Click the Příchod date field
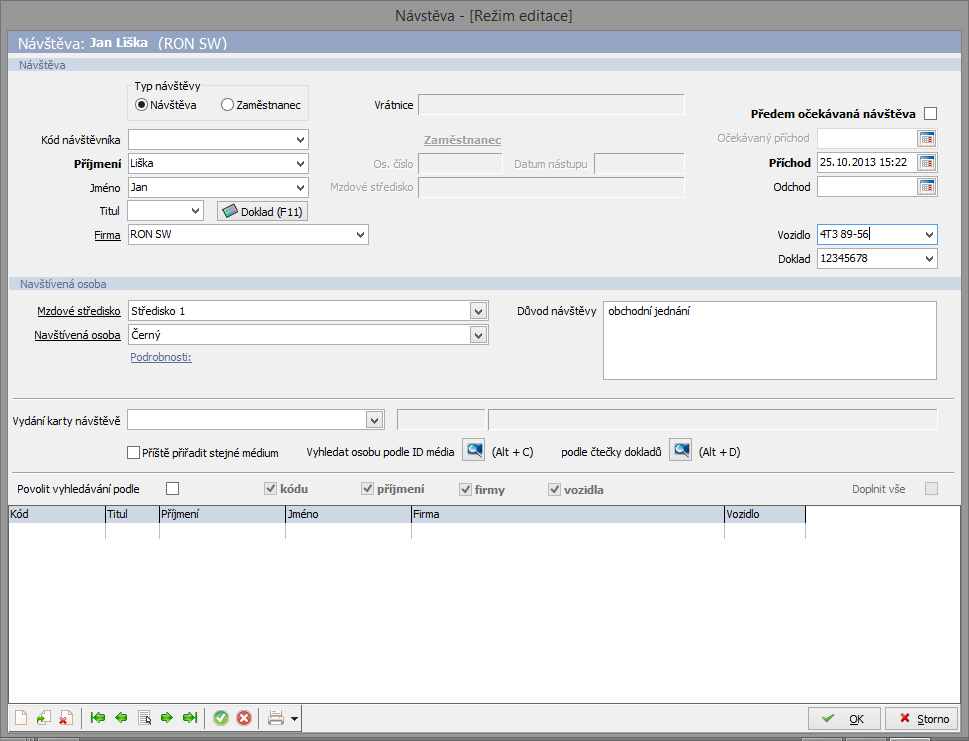The image size is (969, 741). (867, 163)
